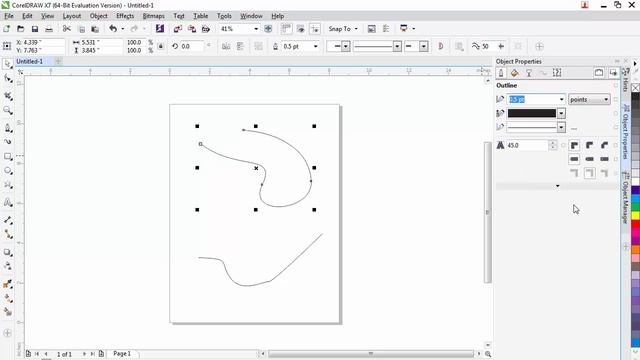This screenshot has height=360, width=640.
Task: Select round line cap option
Action: (x=589, y=159)
